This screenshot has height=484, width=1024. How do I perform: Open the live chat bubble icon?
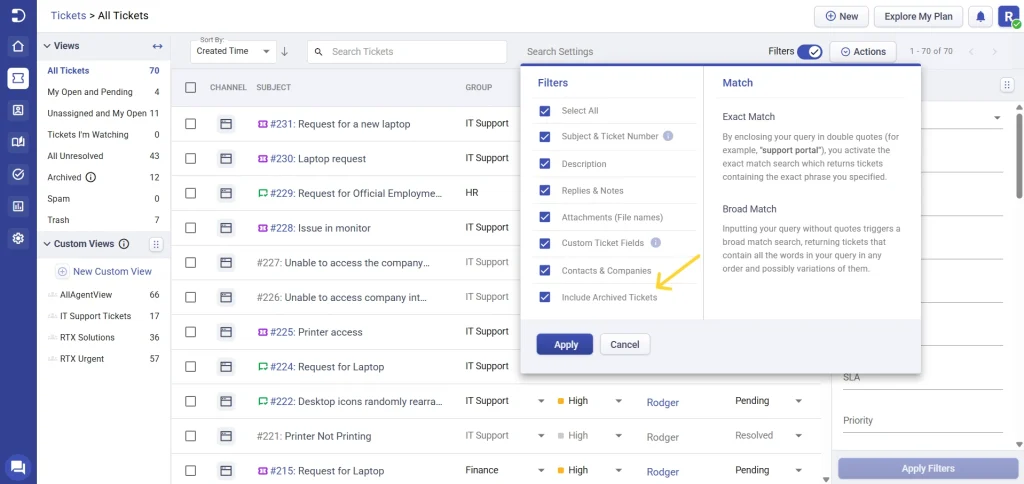(x=18, y=466)
